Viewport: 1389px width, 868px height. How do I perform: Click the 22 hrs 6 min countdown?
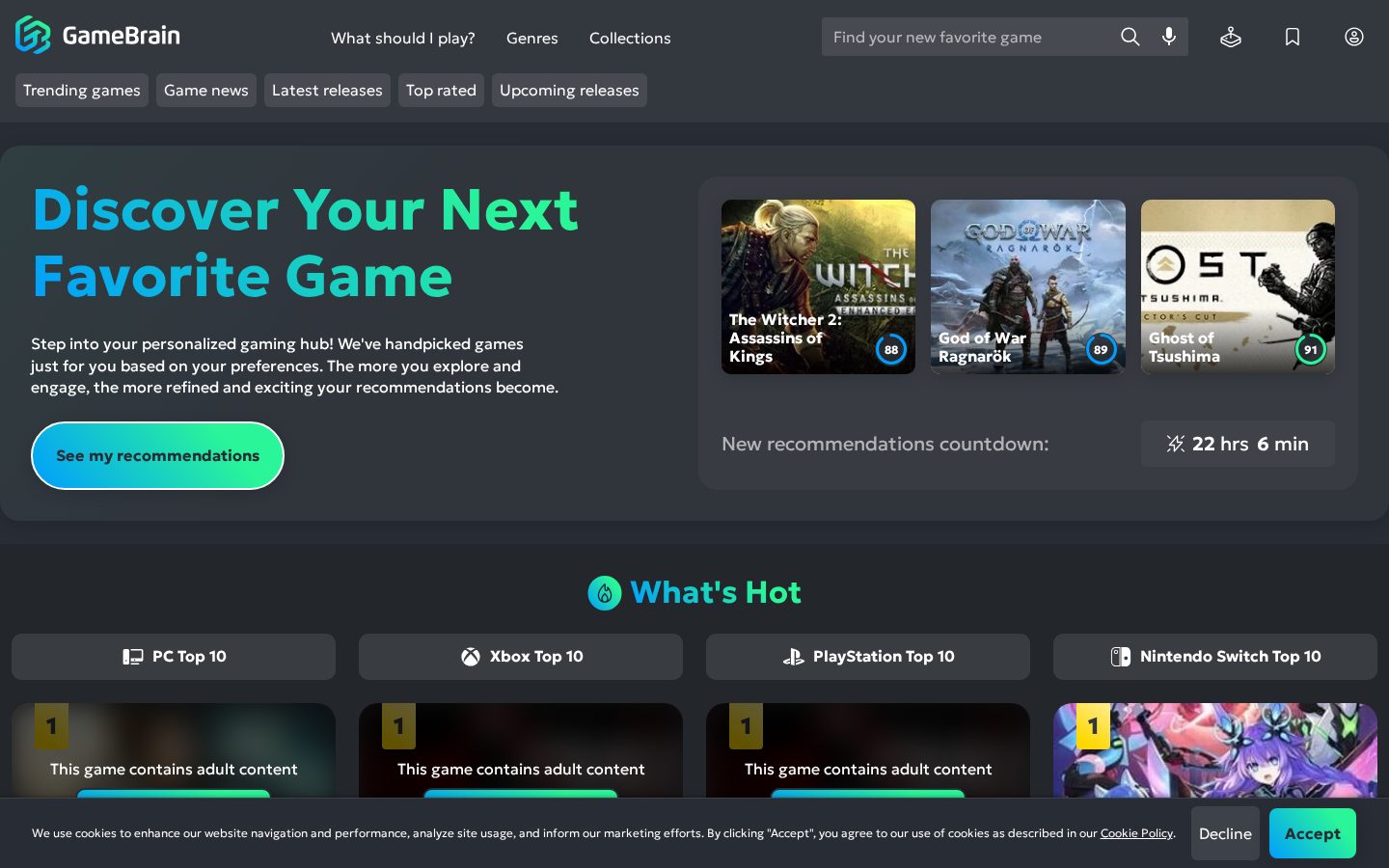point(1238,444)
